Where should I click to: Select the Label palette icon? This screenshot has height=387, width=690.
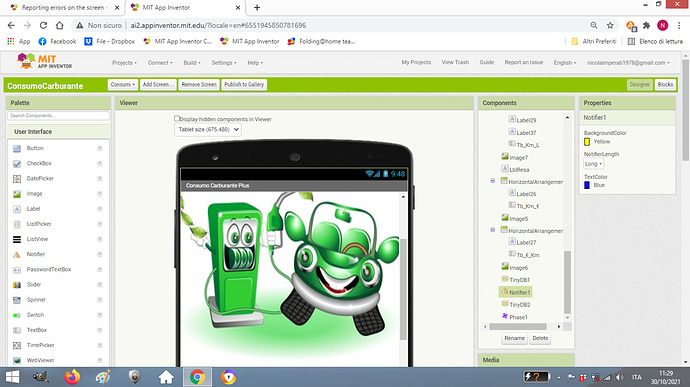(17, 209)
